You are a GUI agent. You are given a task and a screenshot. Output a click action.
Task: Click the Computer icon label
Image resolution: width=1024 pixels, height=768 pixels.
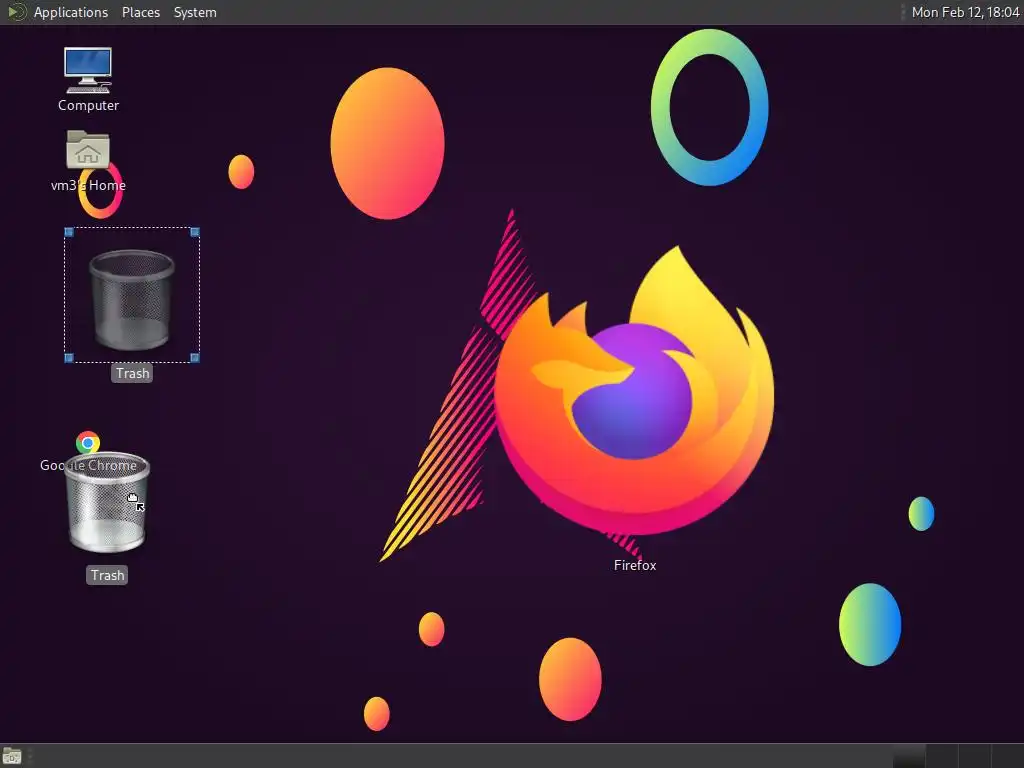pyautogui.click(x=88, y=105)
